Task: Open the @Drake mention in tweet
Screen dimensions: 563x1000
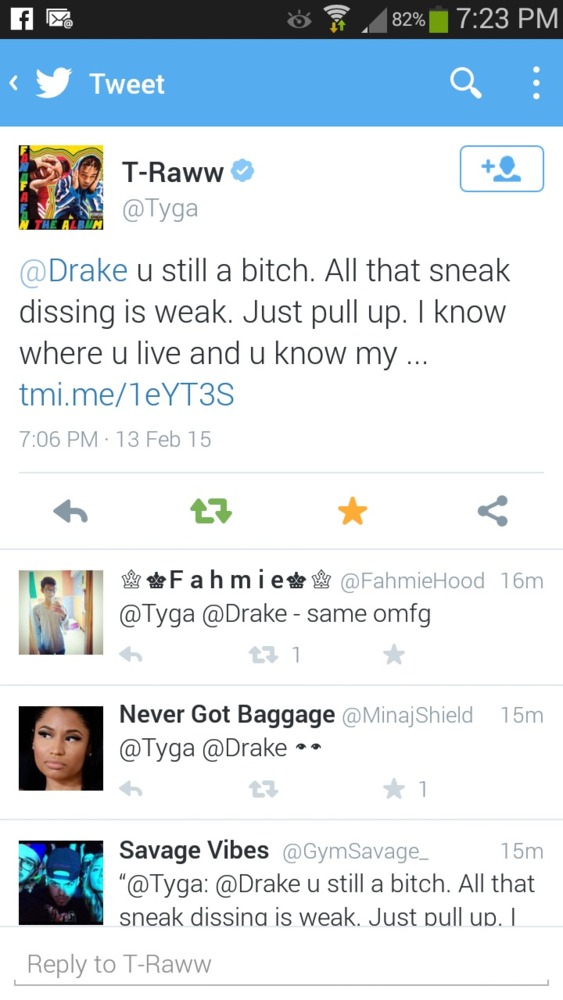Action: 73,270
